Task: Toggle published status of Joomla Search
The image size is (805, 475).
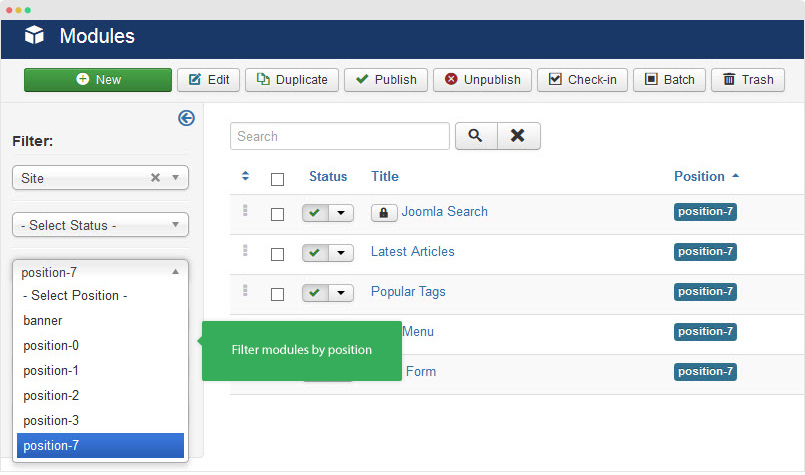Action: (x=315, y=213)
